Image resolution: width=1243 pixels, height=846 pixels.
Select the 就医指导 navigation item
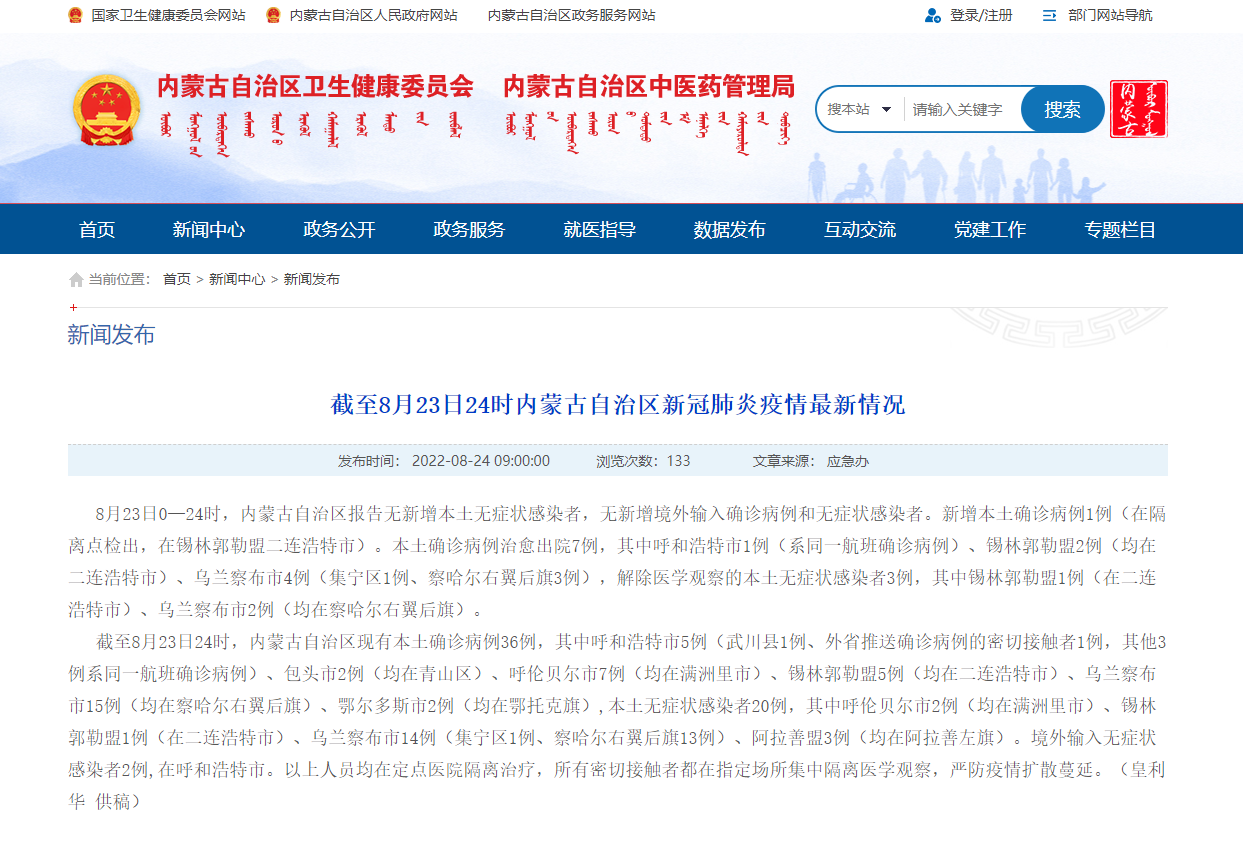click(600, 228)
